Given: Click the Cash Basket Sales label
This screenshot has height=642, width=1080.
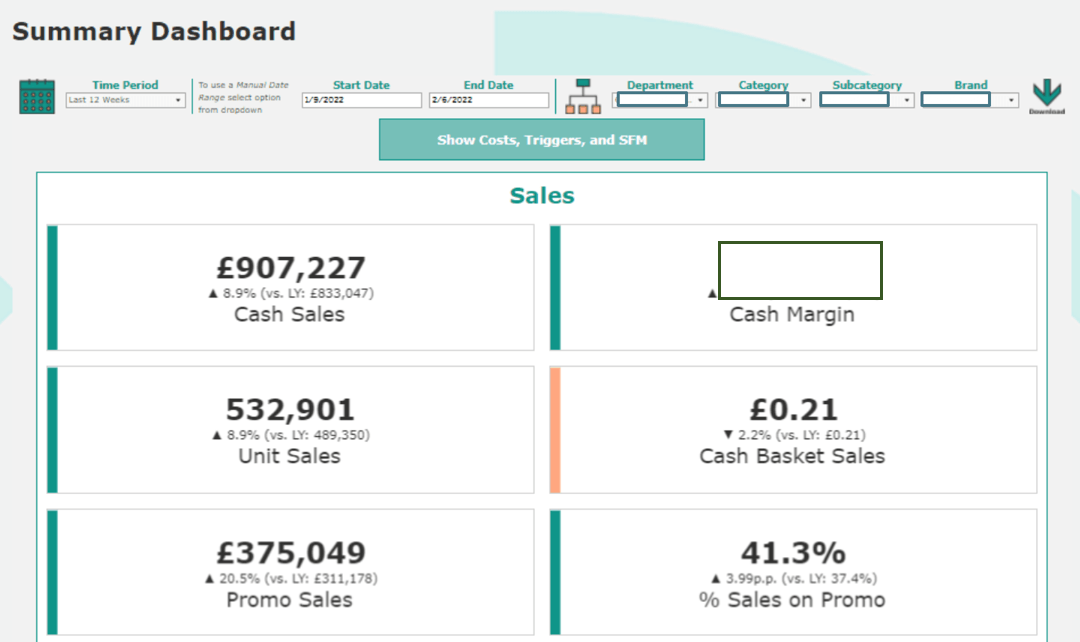Looking at the screenshot, I should click(x=792, y=457).
